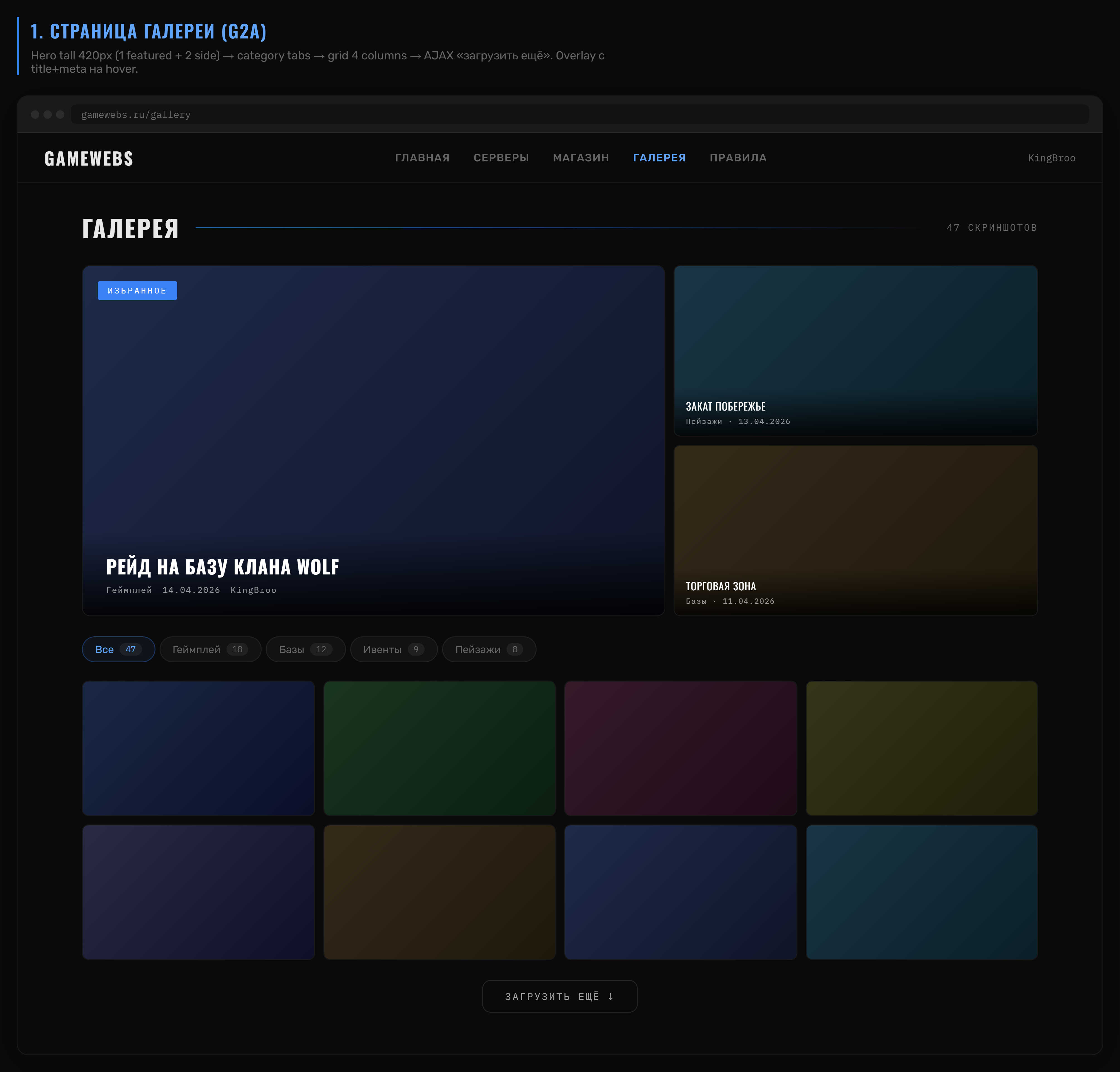Click the ГАЛЕРЕЯ page heading
1120x1072 pixels.
click(x=130, y=228)
